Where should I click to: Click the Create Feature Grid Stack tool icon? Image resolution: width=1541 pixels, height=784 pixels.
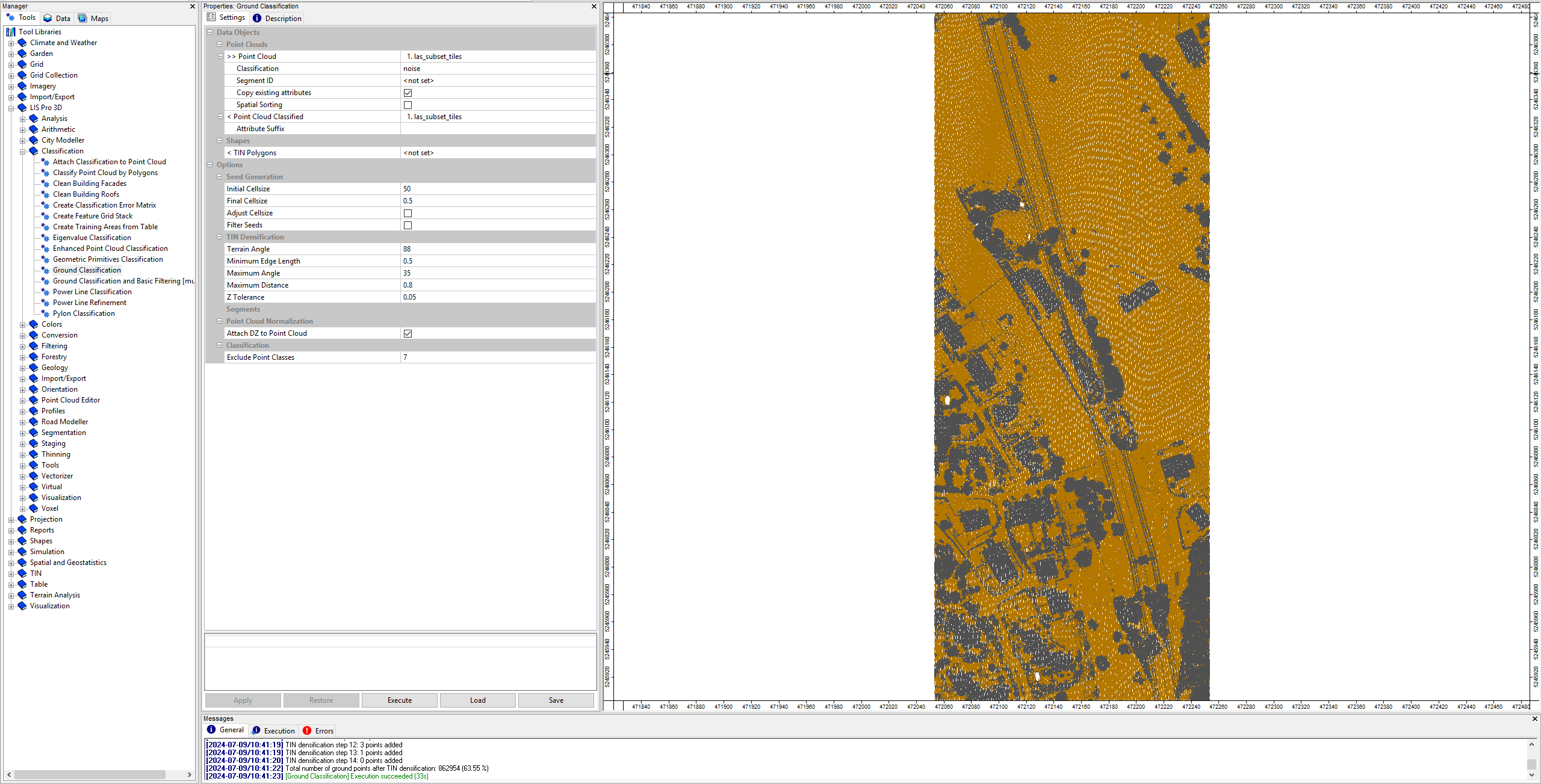point(45,216)
